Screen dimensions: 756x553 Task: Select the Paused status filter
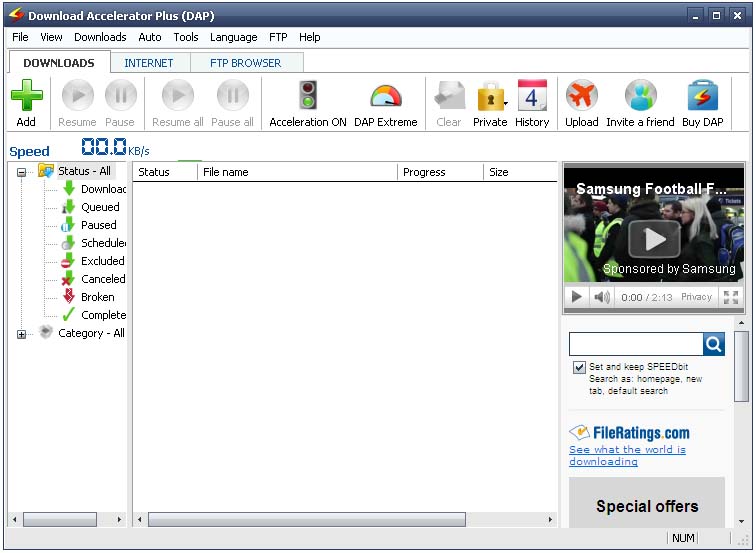(89, 225)
